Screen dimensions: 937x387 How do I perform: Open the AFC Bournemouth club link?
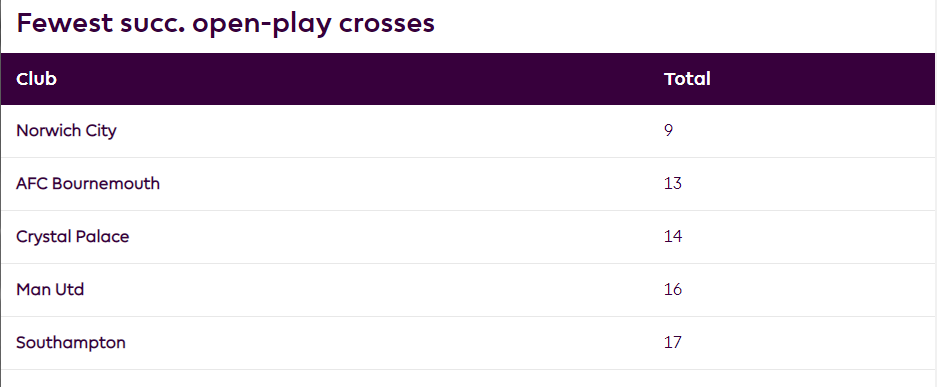(x=88, y=183)
